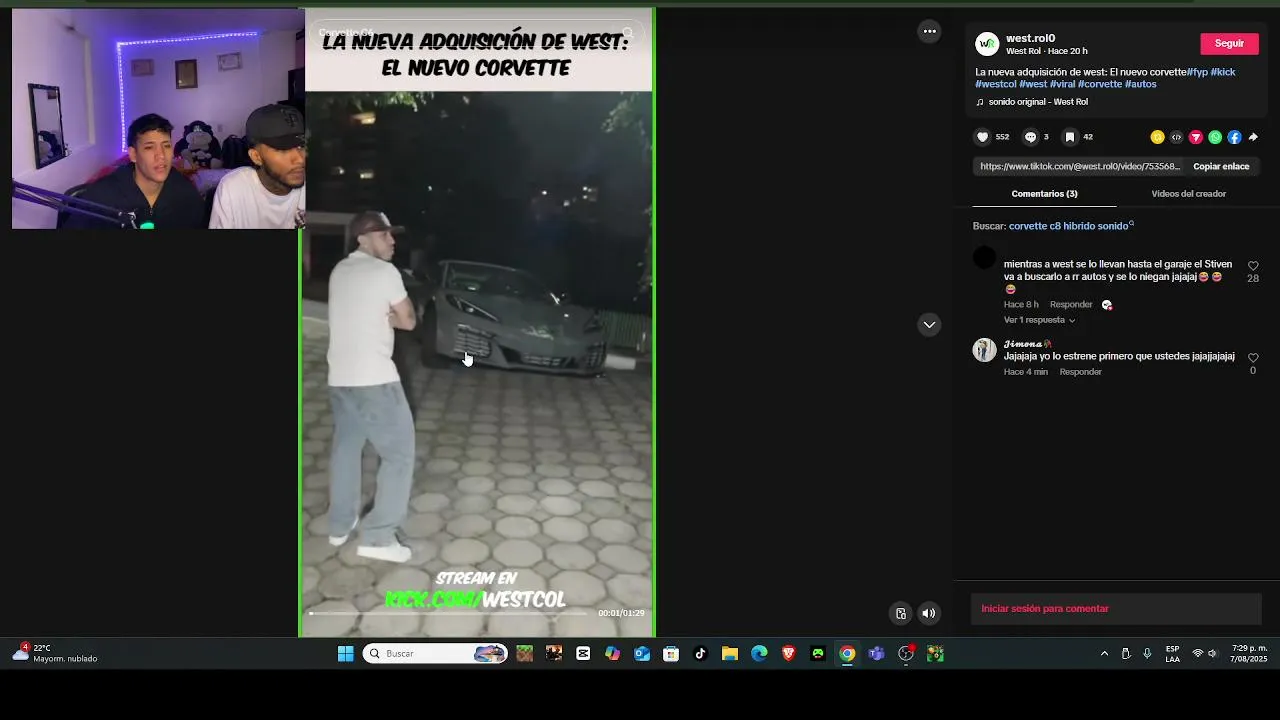Click west.rol0 profile avatar
This screenshot has height=720, width=1280.
pyautogui.click(x=987, y=43)
